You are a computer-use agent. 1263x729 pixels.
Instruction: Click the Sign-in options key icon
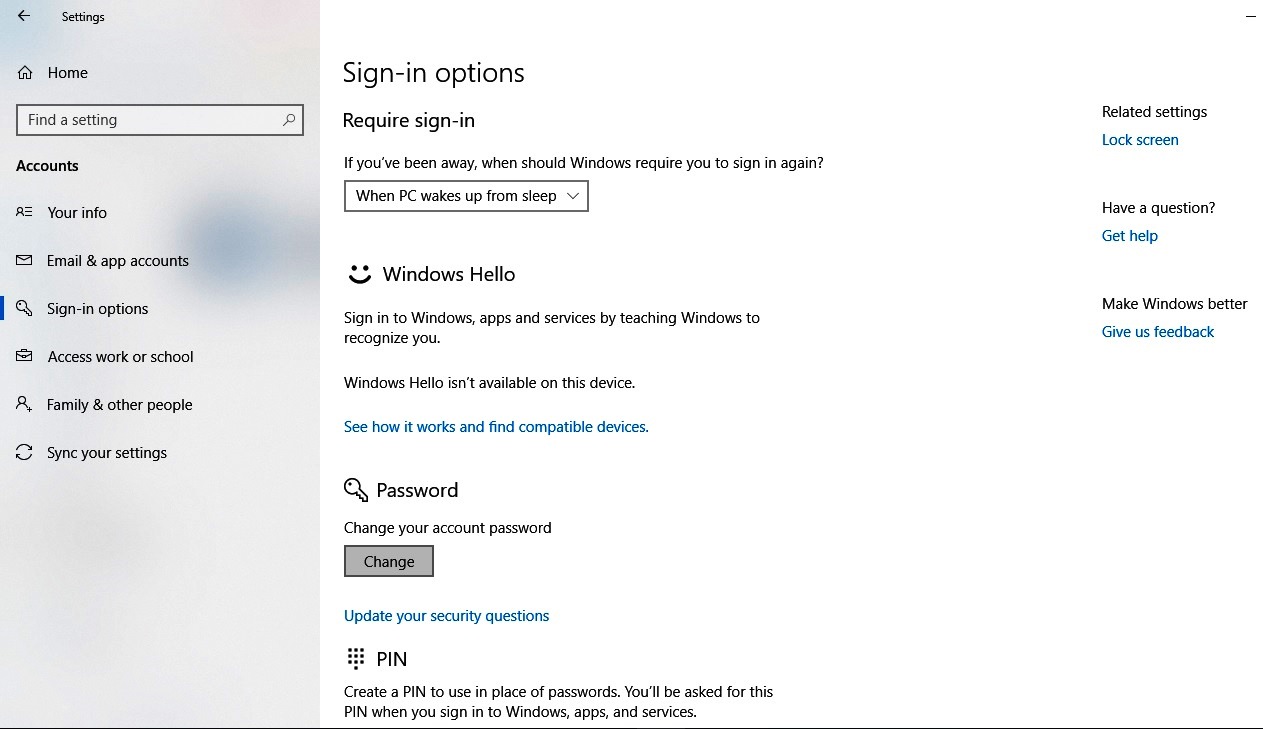pos(25,309)
